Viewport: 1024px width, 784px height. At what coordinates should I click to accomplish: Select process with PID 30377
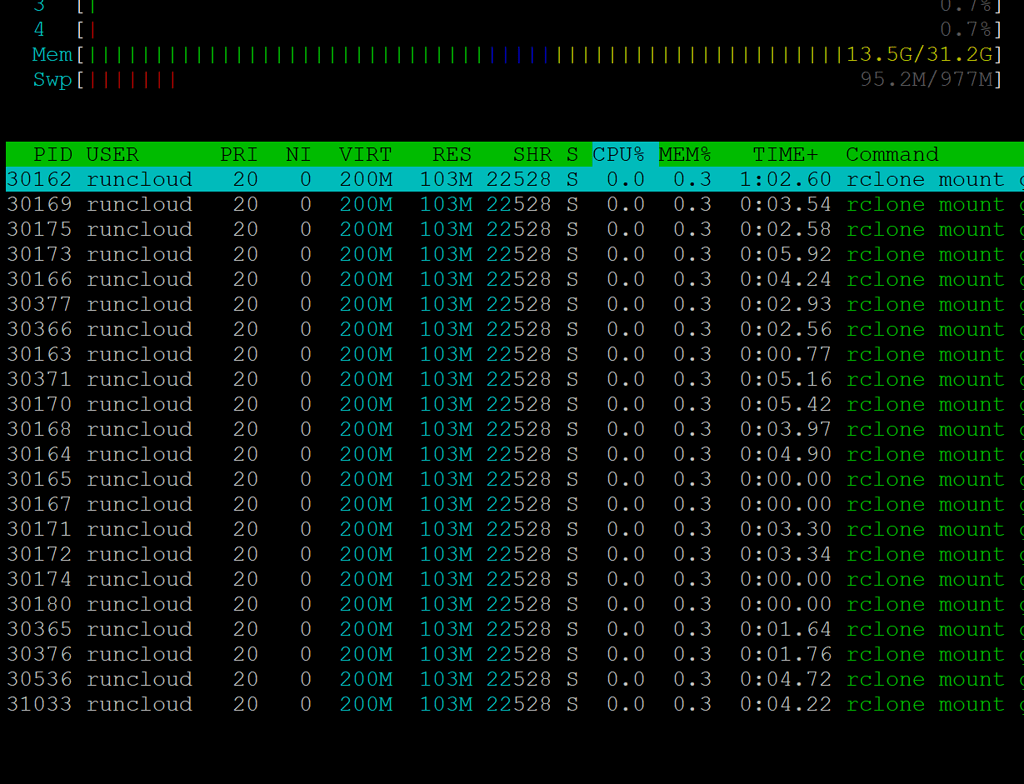point(515,304)
